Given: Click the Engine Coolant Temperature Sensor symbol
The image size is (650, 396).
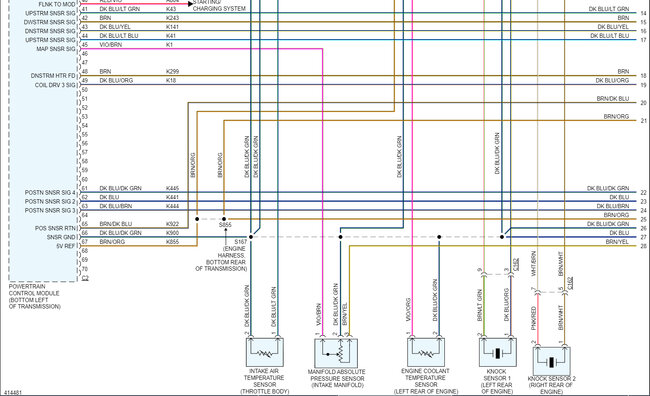Looking at the screenshot, I should click(426, 352).
